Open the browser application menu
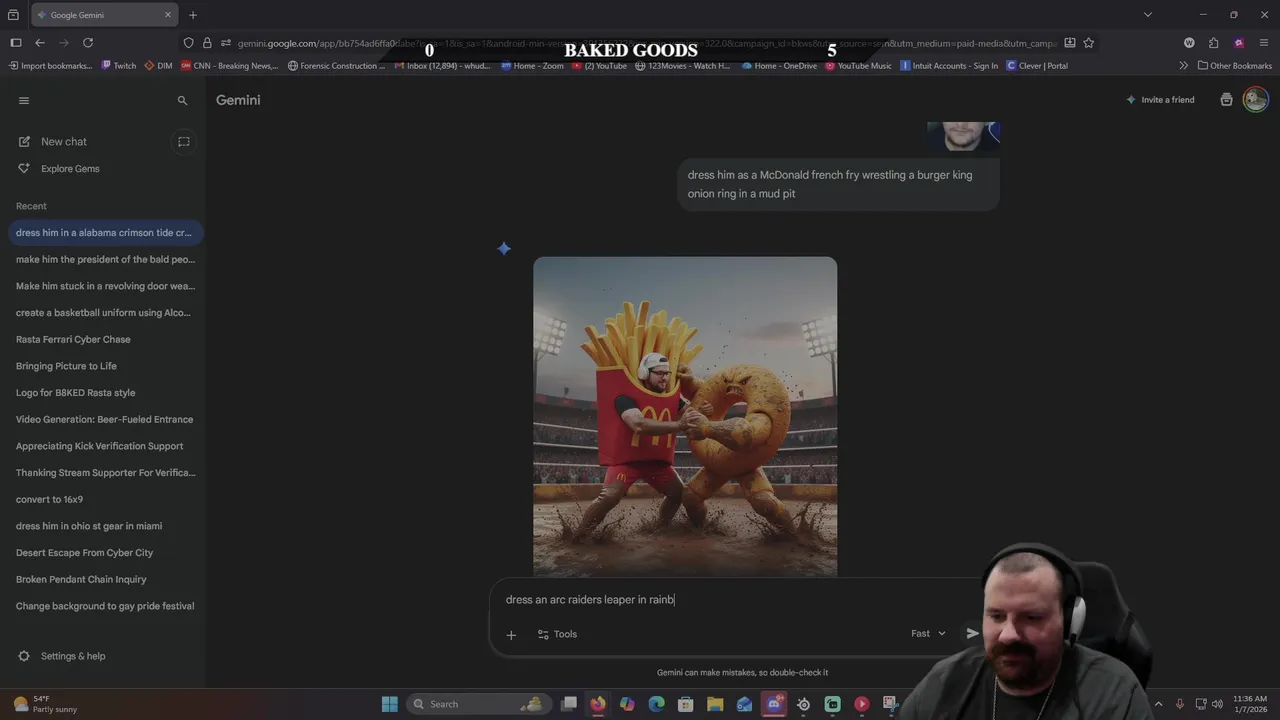1280x720 pixels. (1264, 43)
